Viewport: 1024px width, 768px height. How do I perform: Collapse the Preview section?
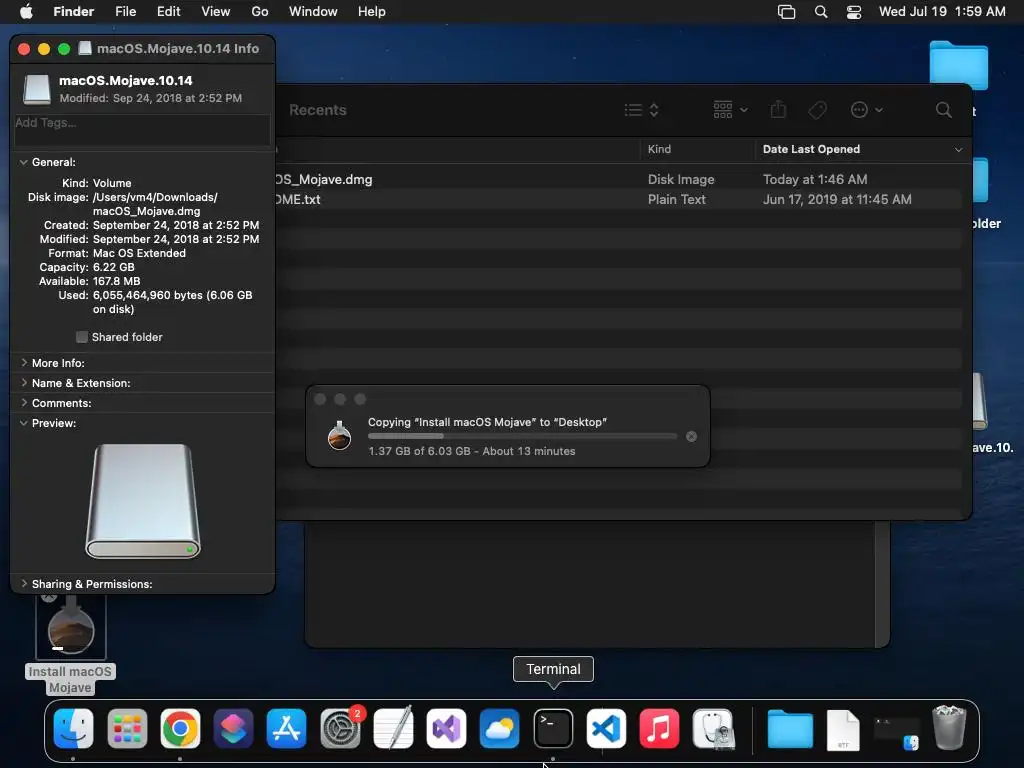tap(24, 423)
